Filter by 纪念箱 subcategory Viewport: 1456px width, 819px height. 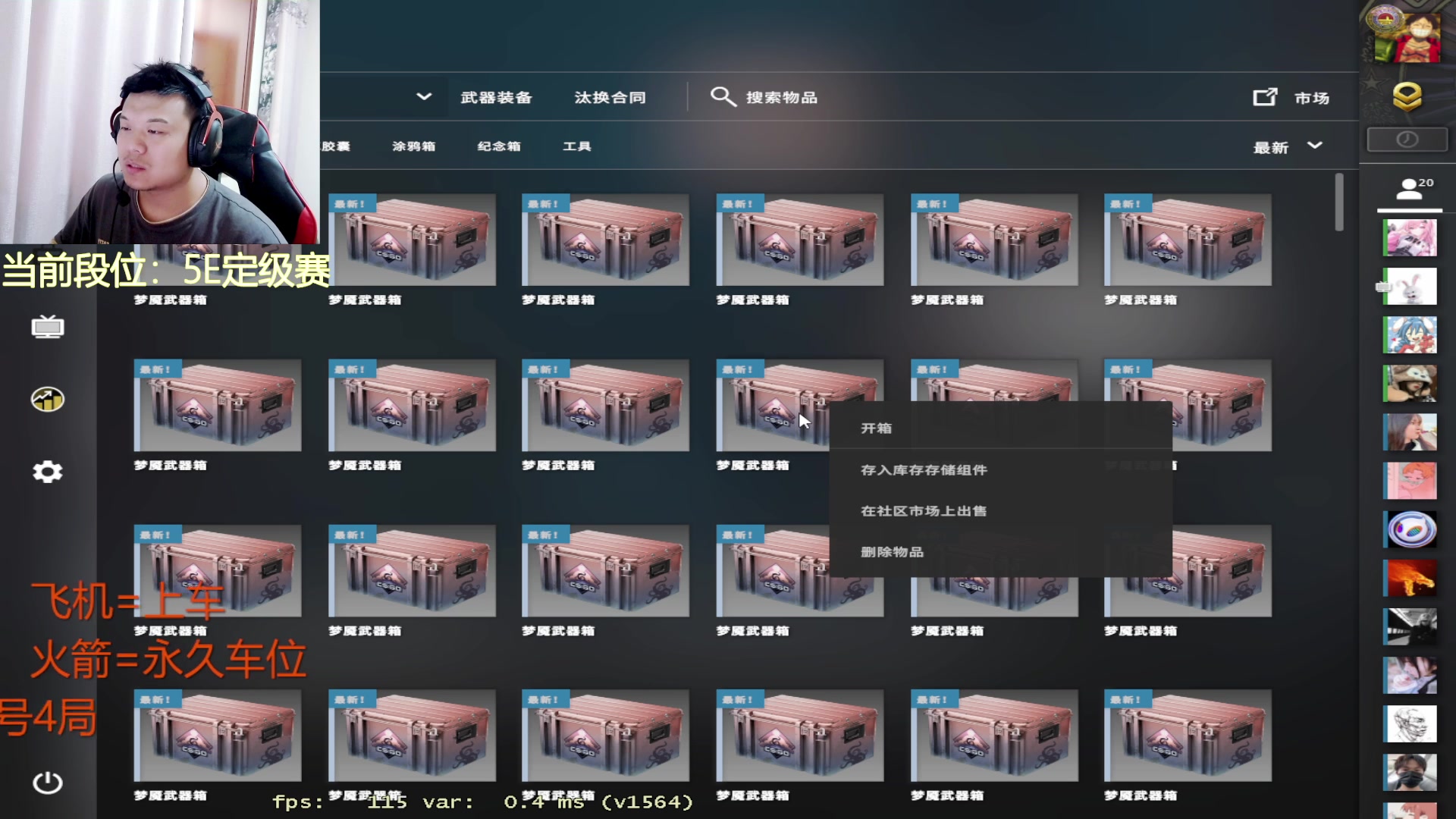coord(499,146)
